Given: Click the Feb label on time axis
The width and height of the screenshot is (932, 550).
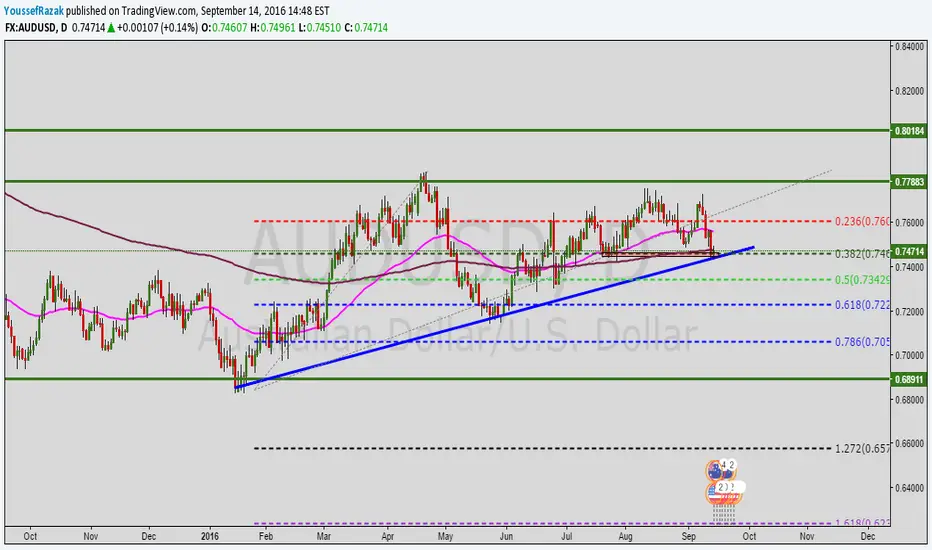Looking at the screenshot, I should (x=266, y=536).
